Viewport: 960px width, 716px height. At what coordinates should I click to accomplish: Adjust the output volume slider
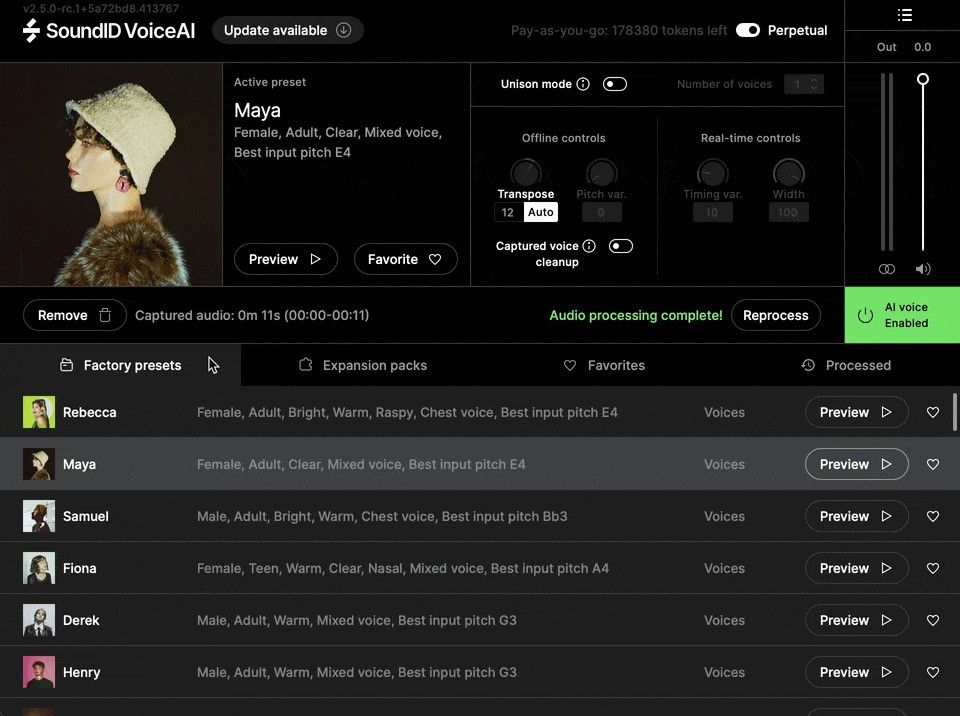pyautogui.click(x=923, y=80)
